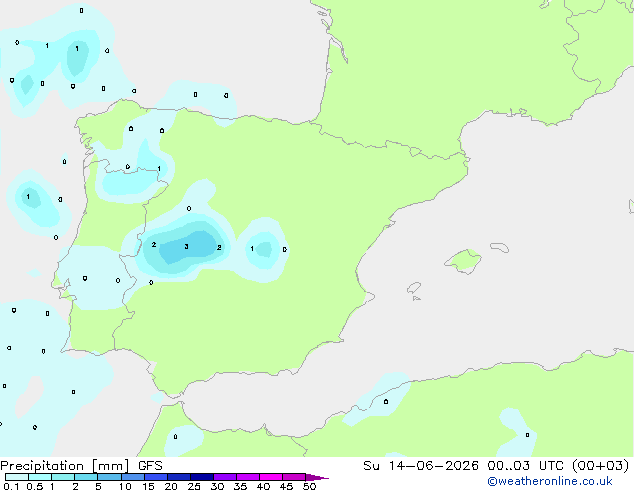Pick the 10 mm blue legend swatch

pos(133,477)
